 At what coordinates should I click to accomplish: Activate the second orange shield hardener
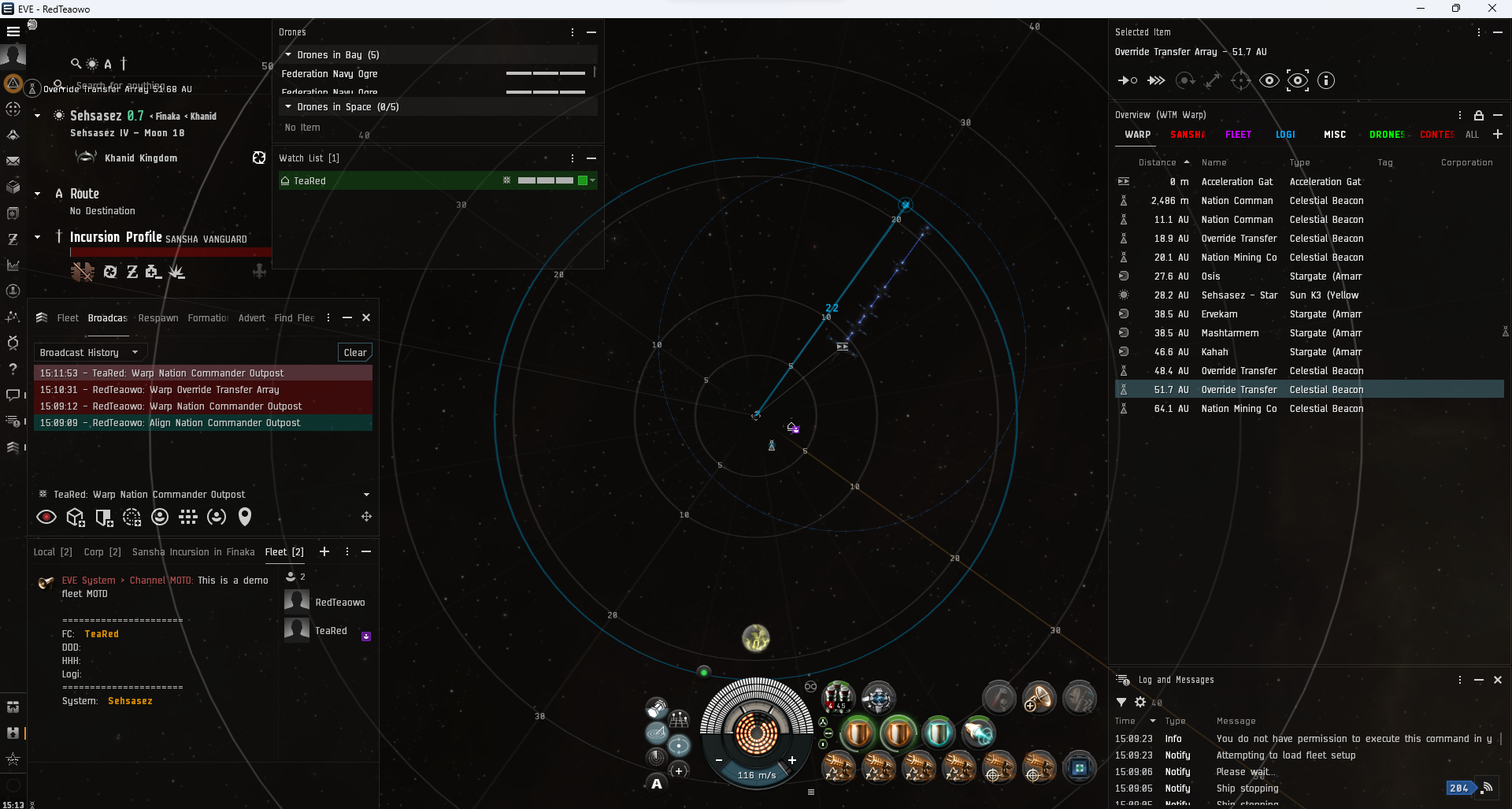click(x=899, y=733)
